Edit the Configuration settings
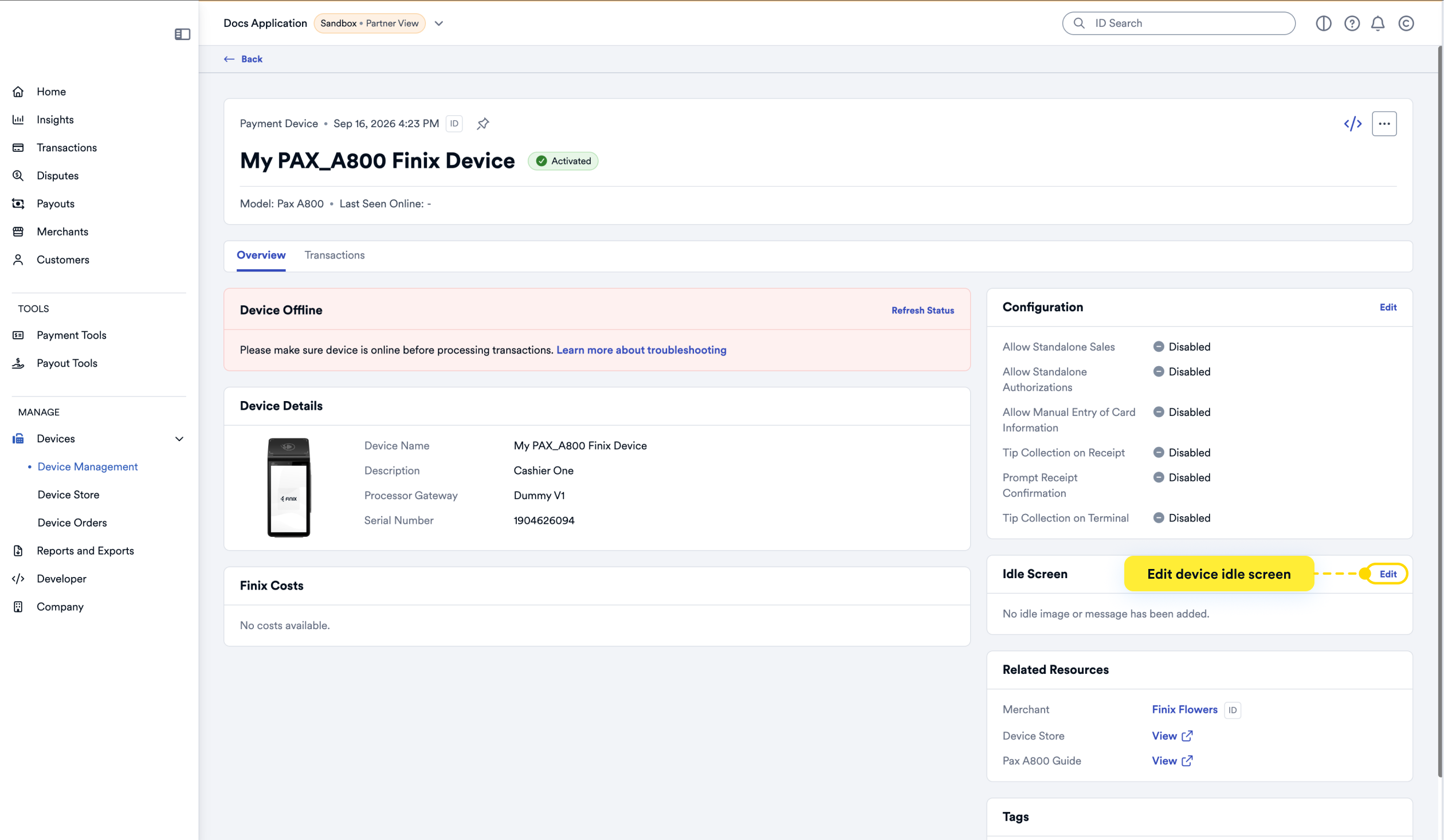Screen dimensions: 1444x840 pos(1388,307)
